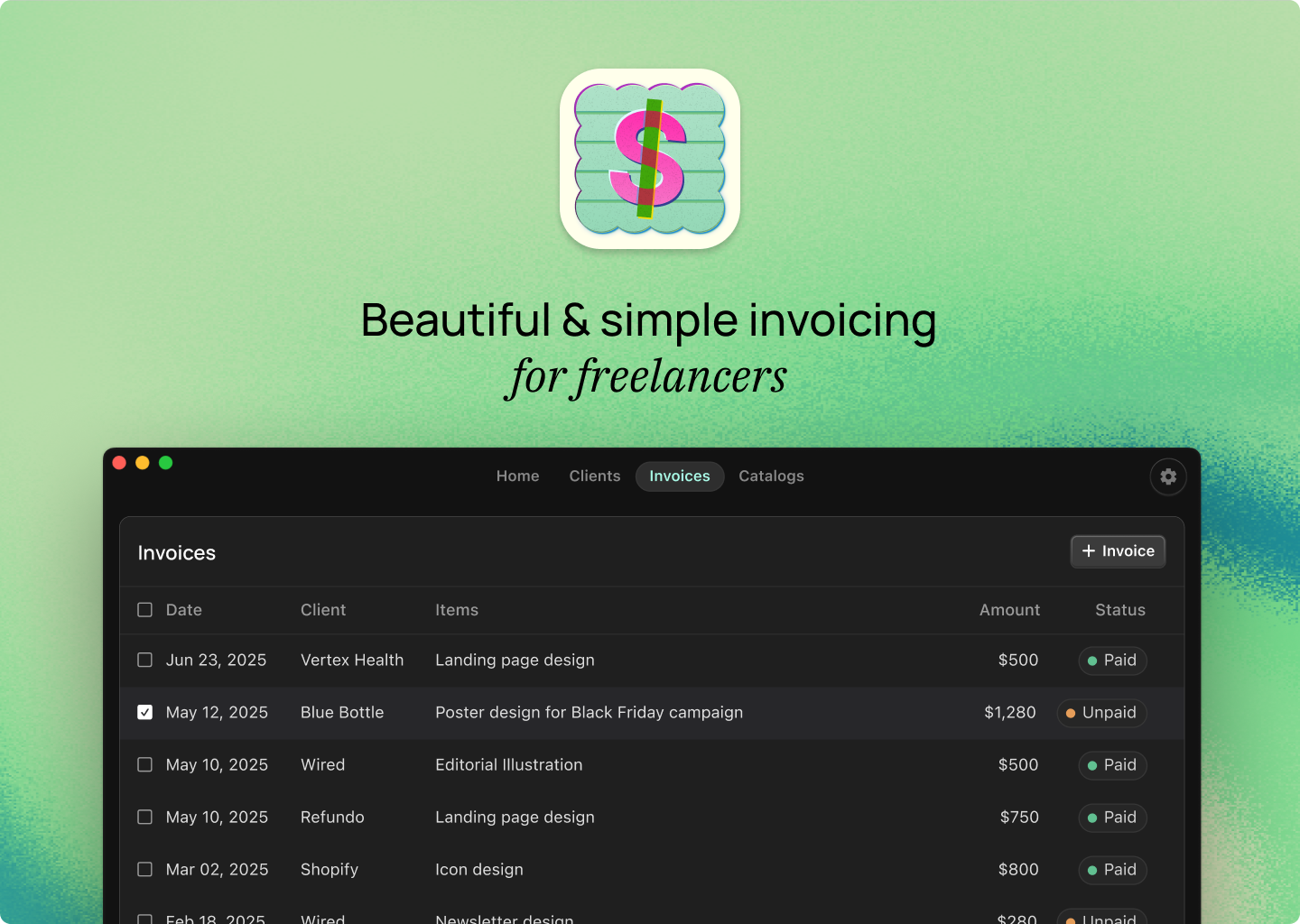Viewport: 1300px width, 924px height.
Task: Open the Refundo landing page design invoice
Action: tap(515, 818)
